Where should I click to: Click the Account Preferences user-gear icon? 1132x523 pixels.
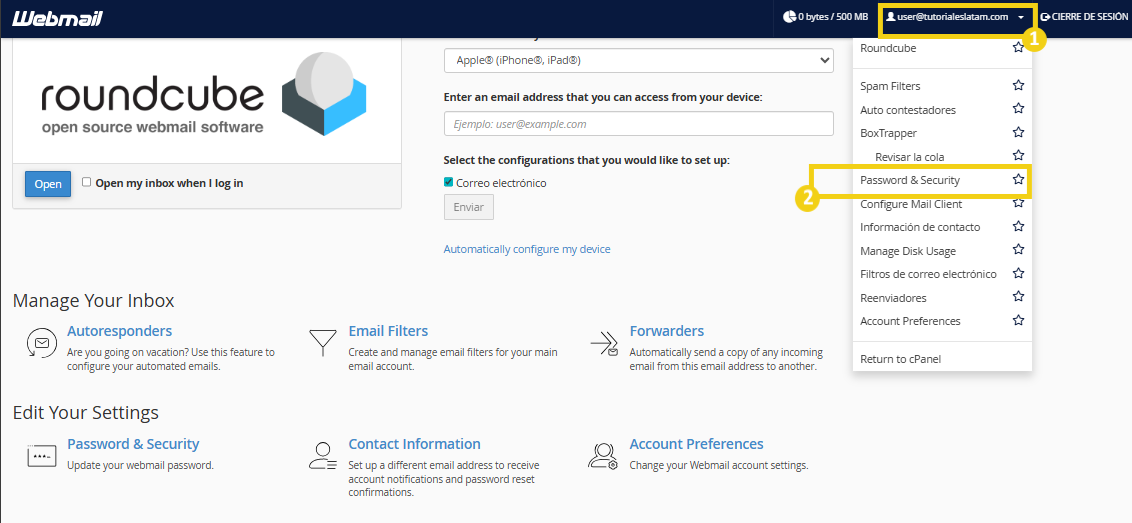coord(602,456)
